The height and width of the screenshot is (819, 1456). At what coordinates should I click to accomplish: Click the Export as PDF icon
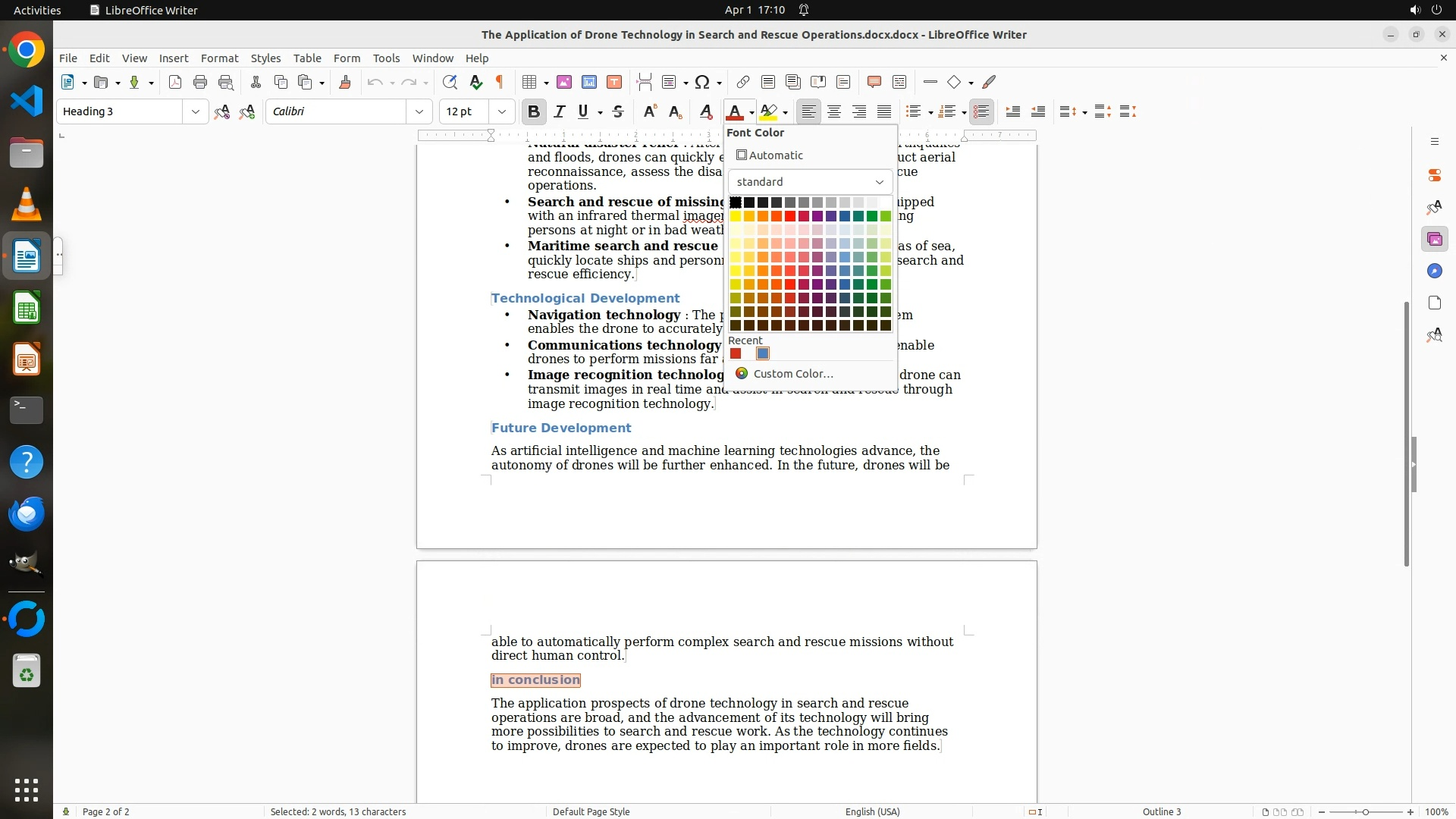[x=175, y=83]
